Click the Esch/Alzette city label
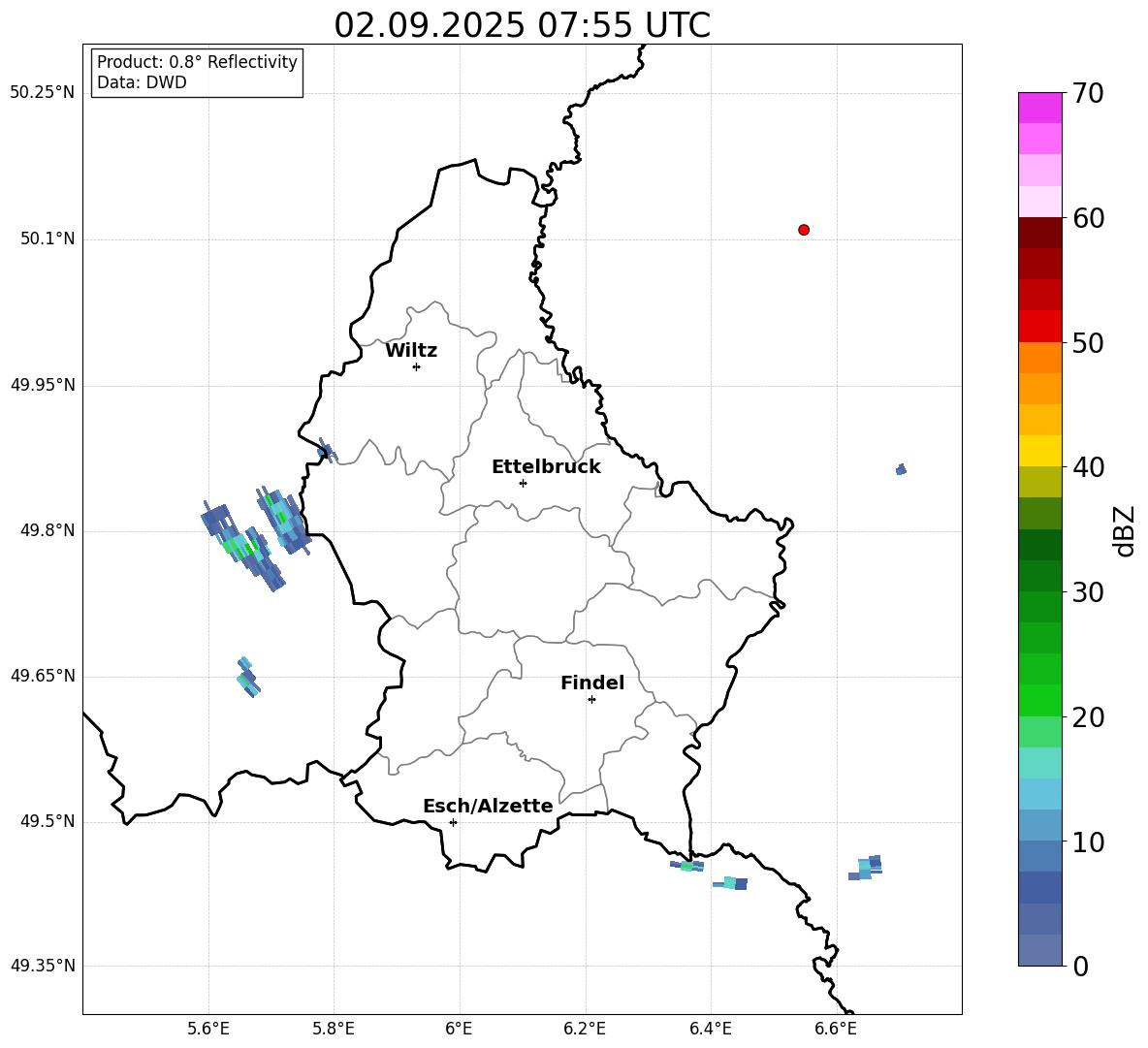The height and width of the screenshot is (1048, 1148). [488, 806]
